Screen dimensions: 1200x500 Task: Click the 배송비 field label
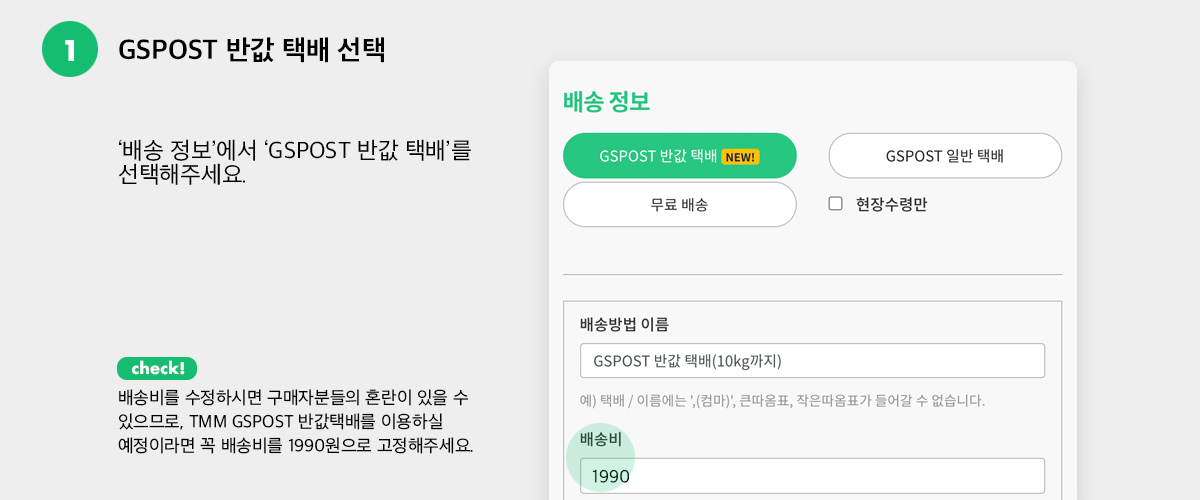(x=601, y=439)
